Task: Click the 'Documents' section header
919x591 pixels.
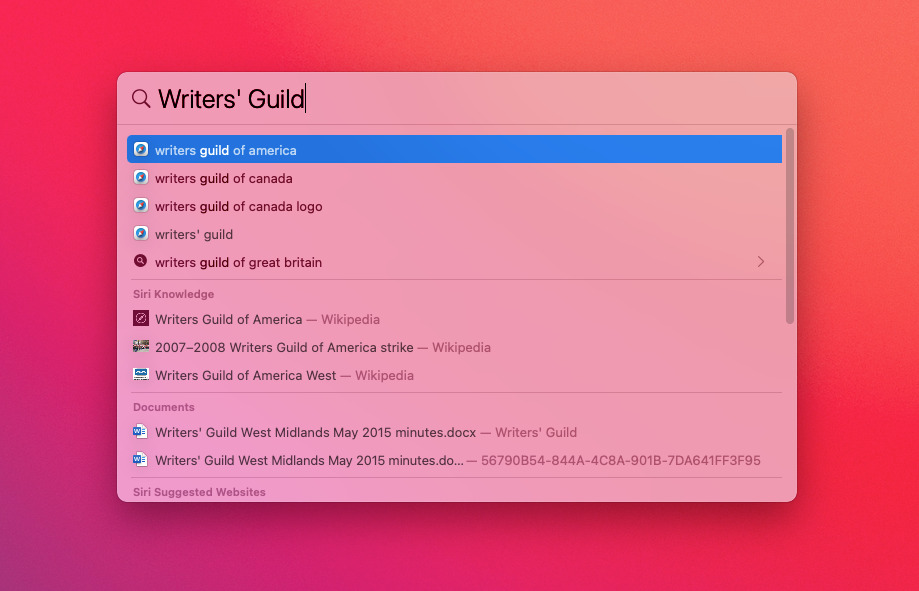Action: pos(164,407)
